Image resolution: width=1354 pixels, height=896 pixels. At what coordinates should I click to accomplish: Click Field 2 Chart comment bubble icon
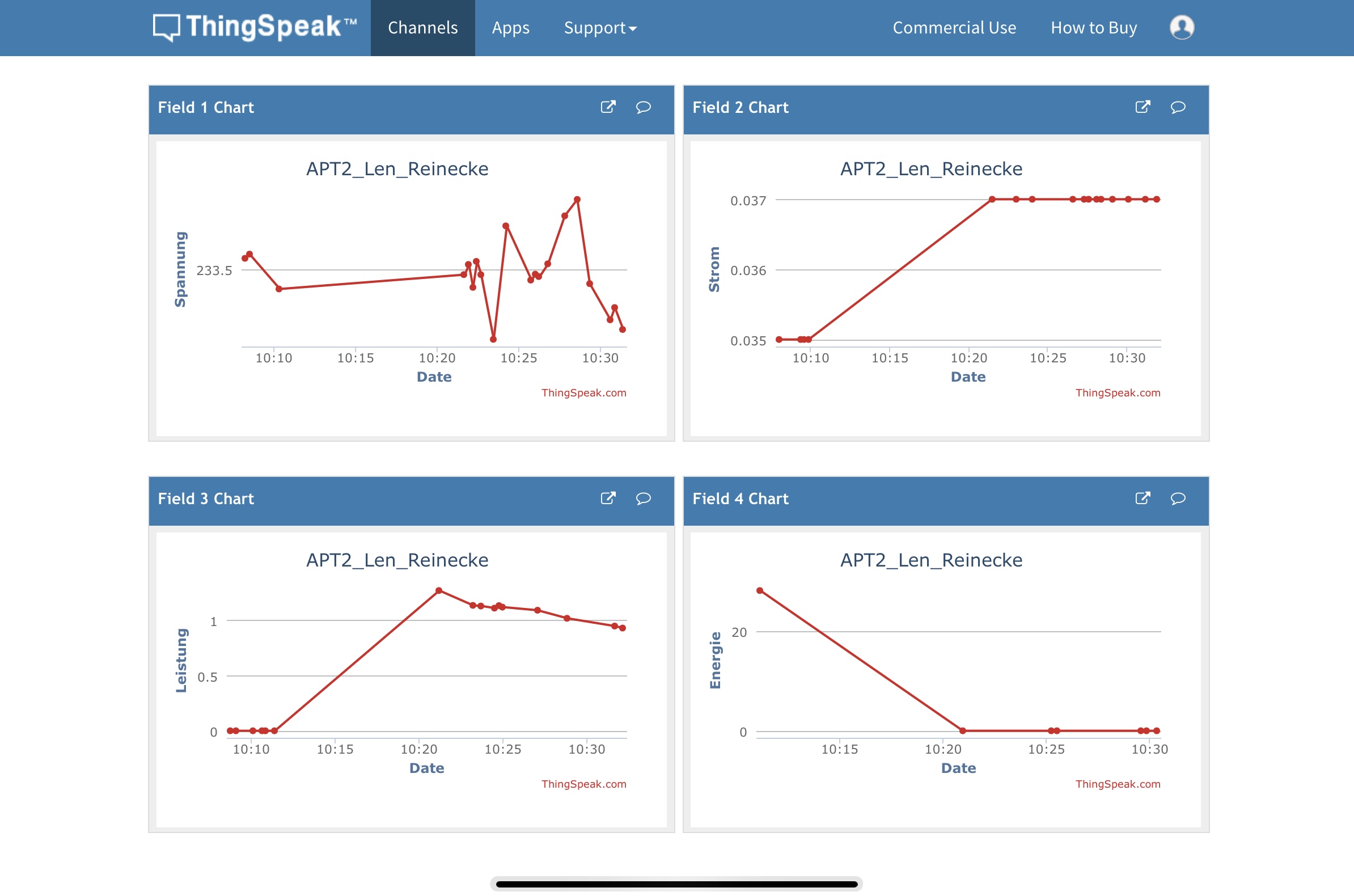click(x=1178, y=107)
